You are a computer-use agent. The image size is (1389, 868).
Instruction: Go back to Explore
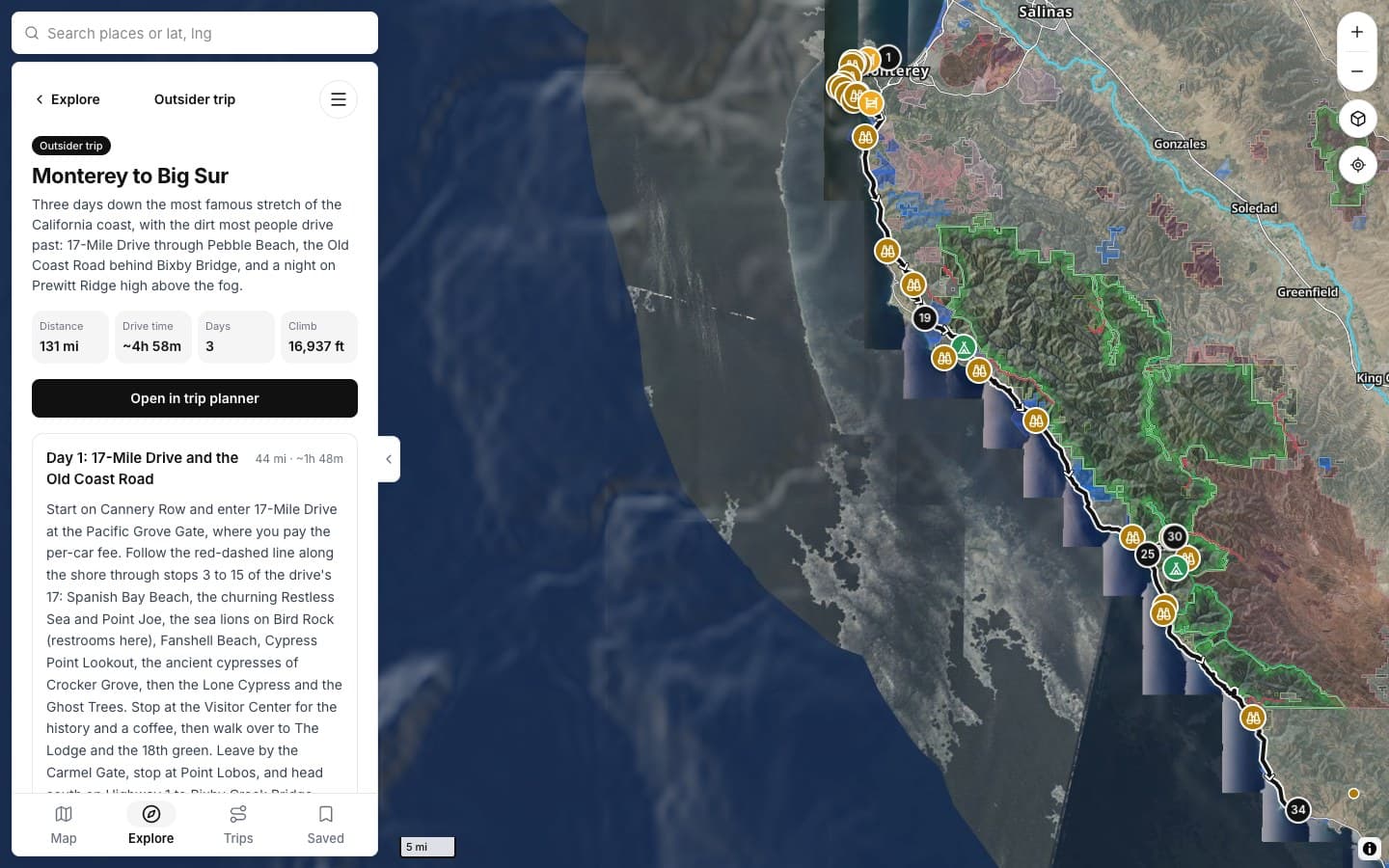click(68, 99)
